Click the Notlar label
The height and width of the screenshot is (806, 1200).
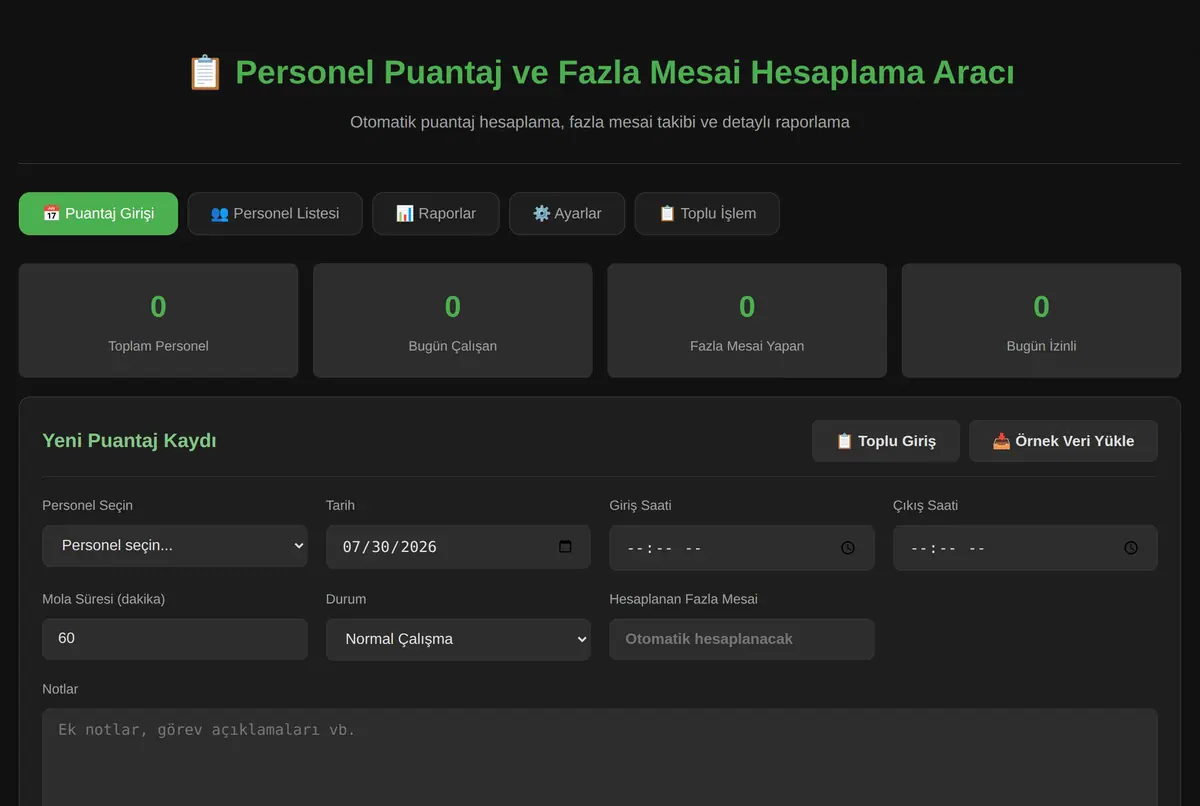pyautogui.click(x=60, y=689)
